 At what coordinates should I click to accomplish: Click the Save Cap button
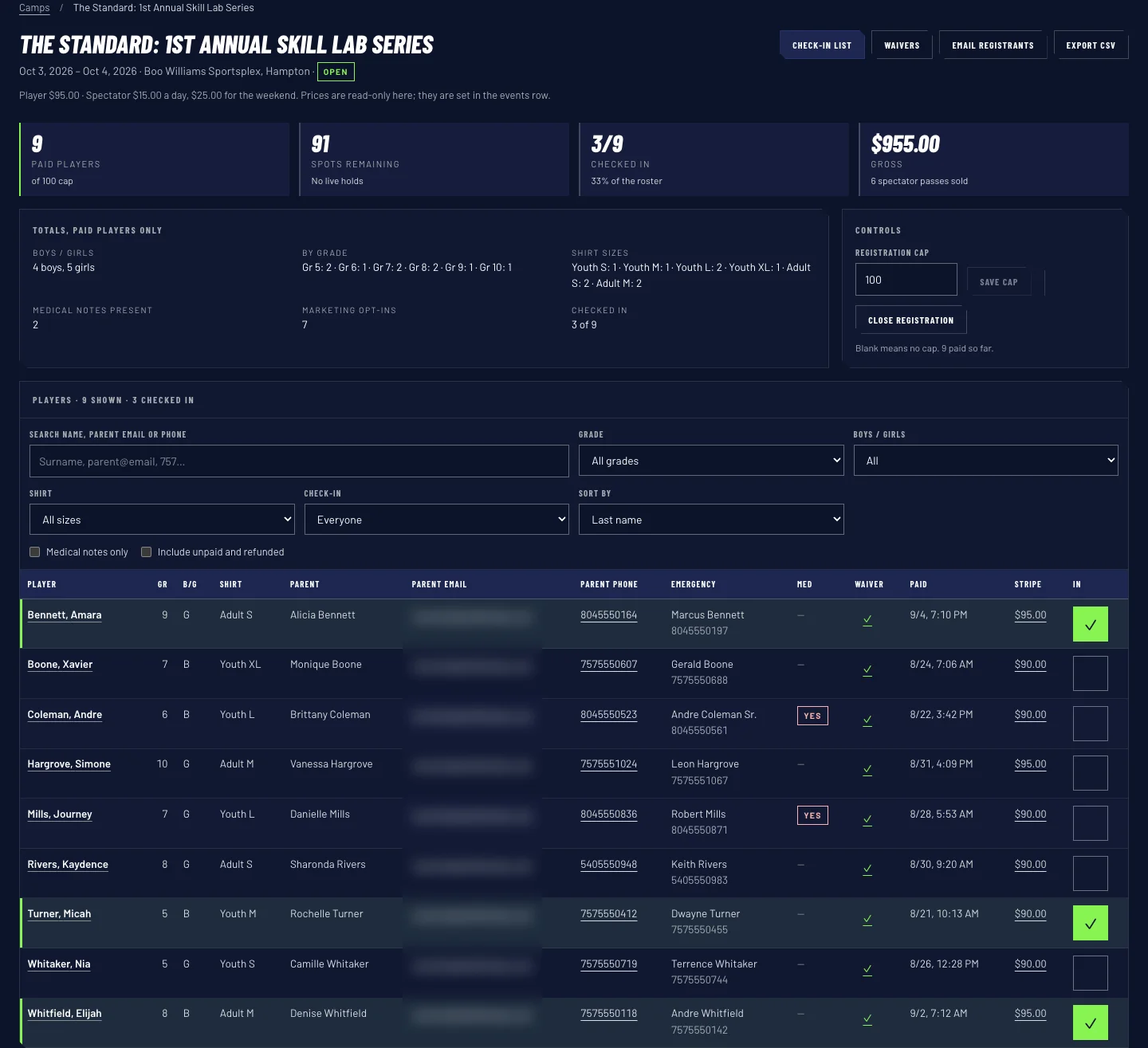tap(998, 282)
